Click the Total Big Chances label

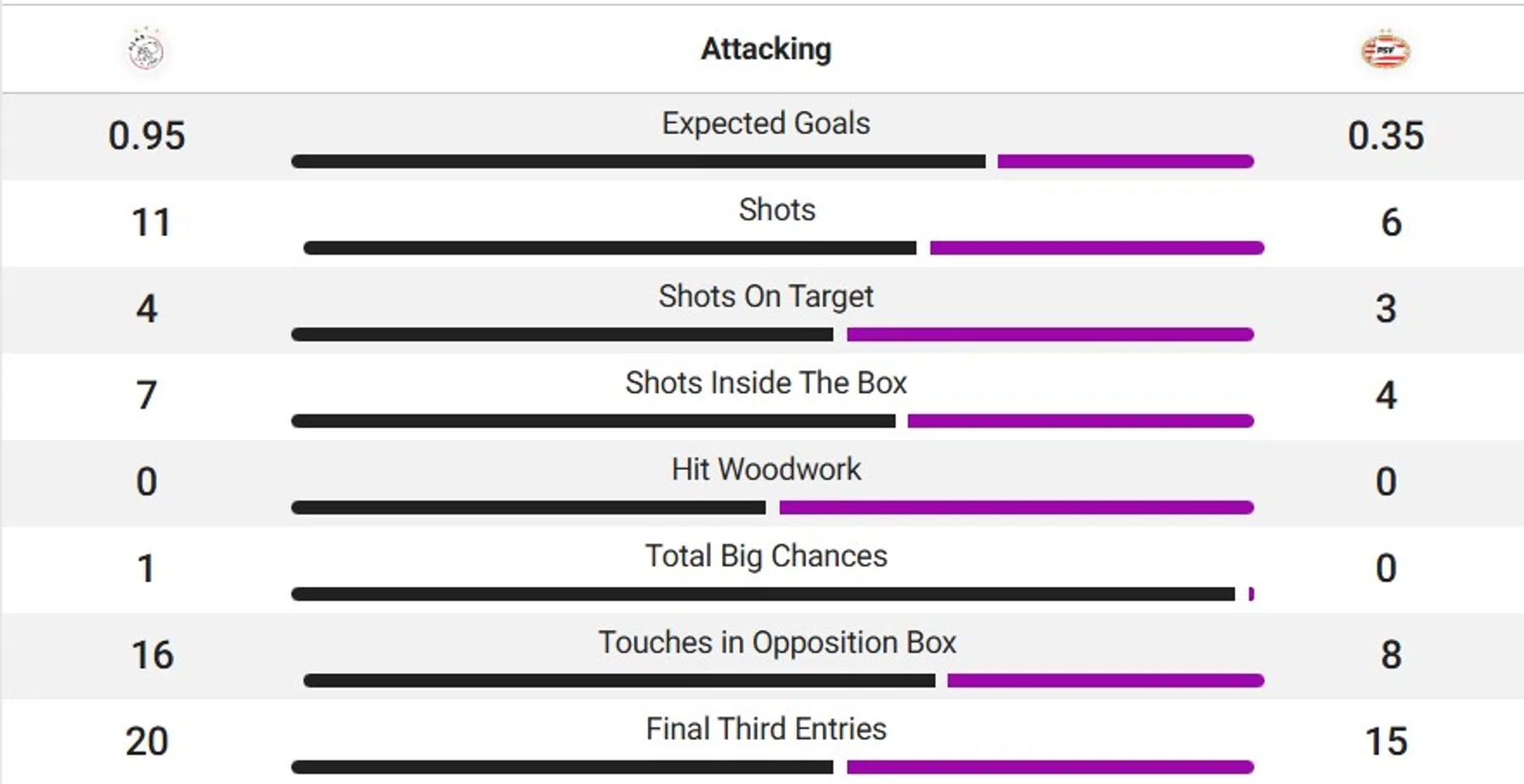[766, 556]
